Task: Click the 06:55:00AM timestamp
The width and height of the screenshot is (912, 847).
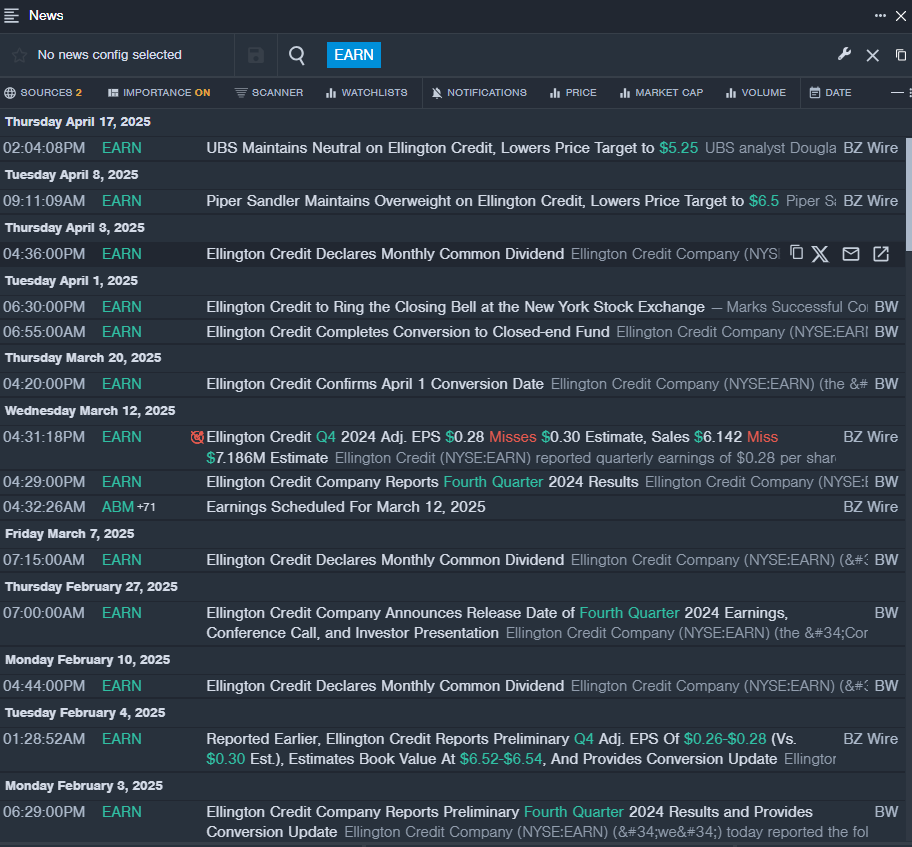Action: tap(44, 332)
